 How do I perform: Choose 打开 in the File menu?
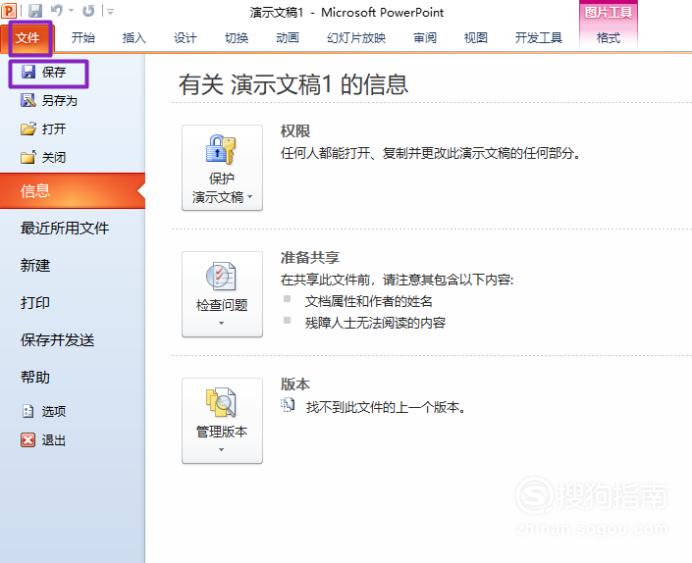43,129
